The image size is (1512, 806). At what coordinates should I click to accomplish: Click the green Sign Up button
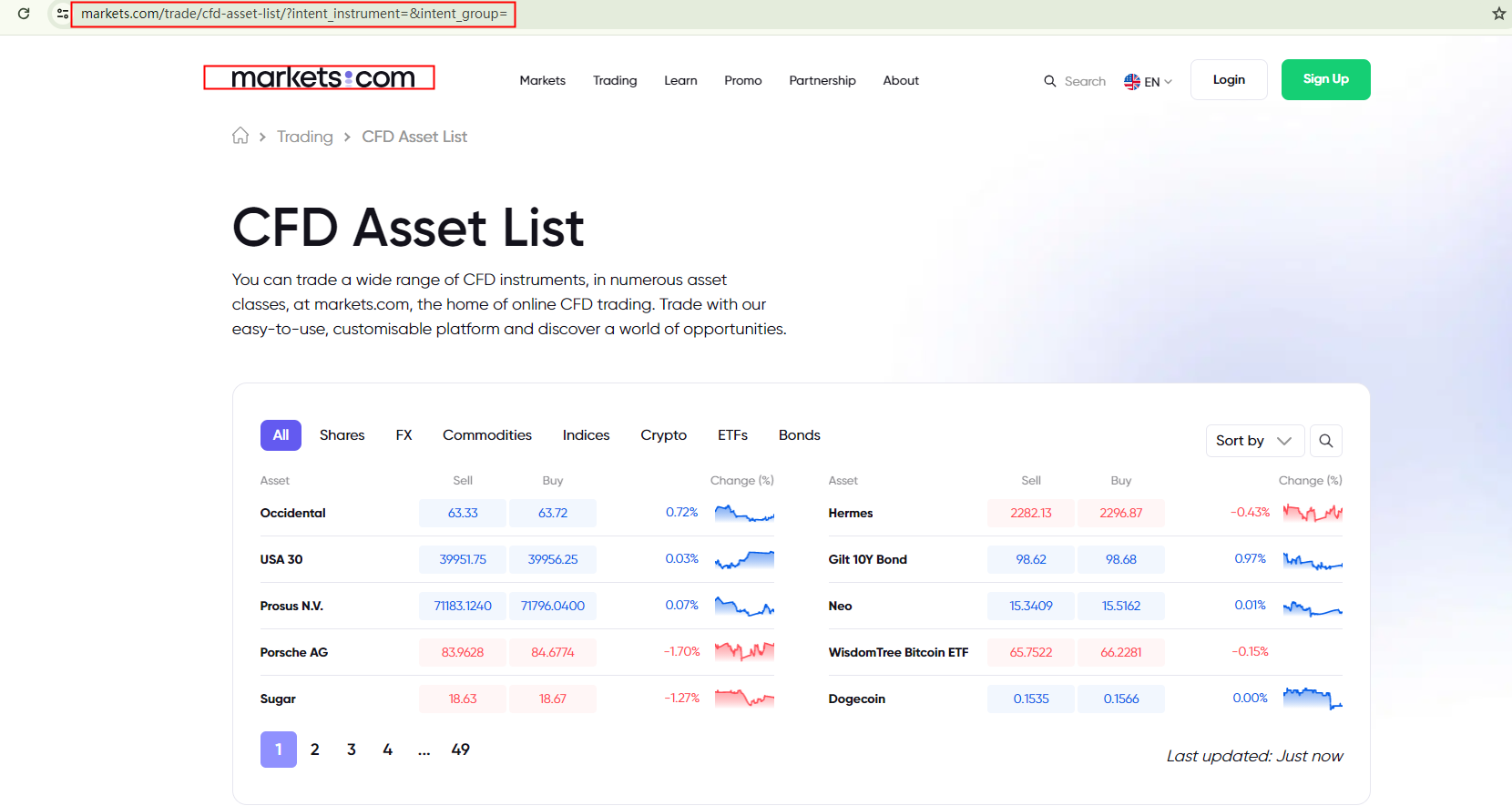(1325, 79)
